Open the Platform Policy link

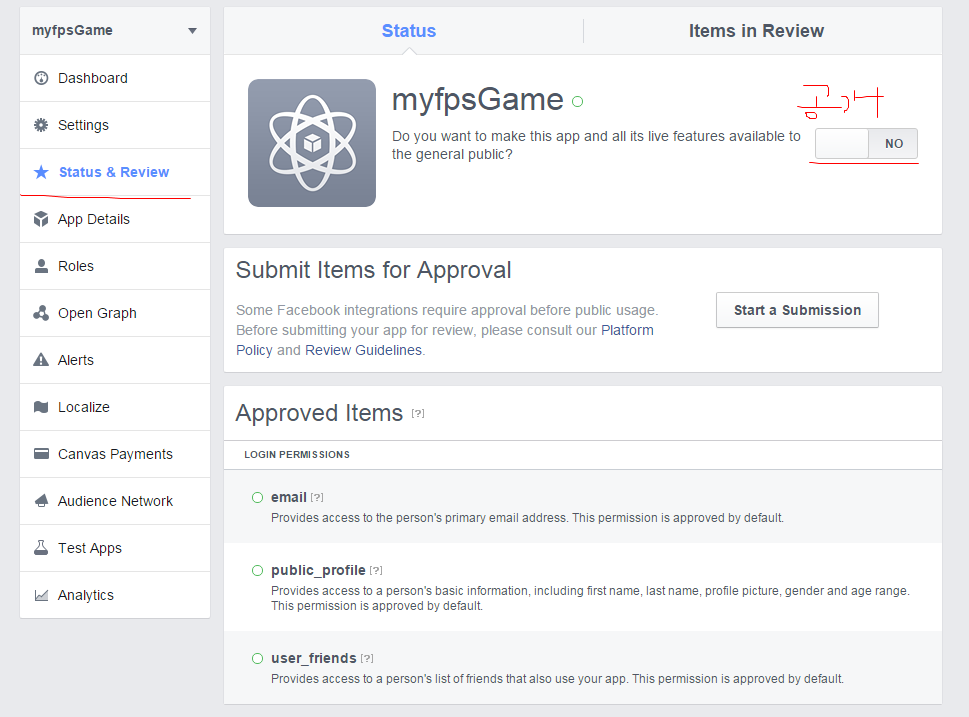pos(627,330)
